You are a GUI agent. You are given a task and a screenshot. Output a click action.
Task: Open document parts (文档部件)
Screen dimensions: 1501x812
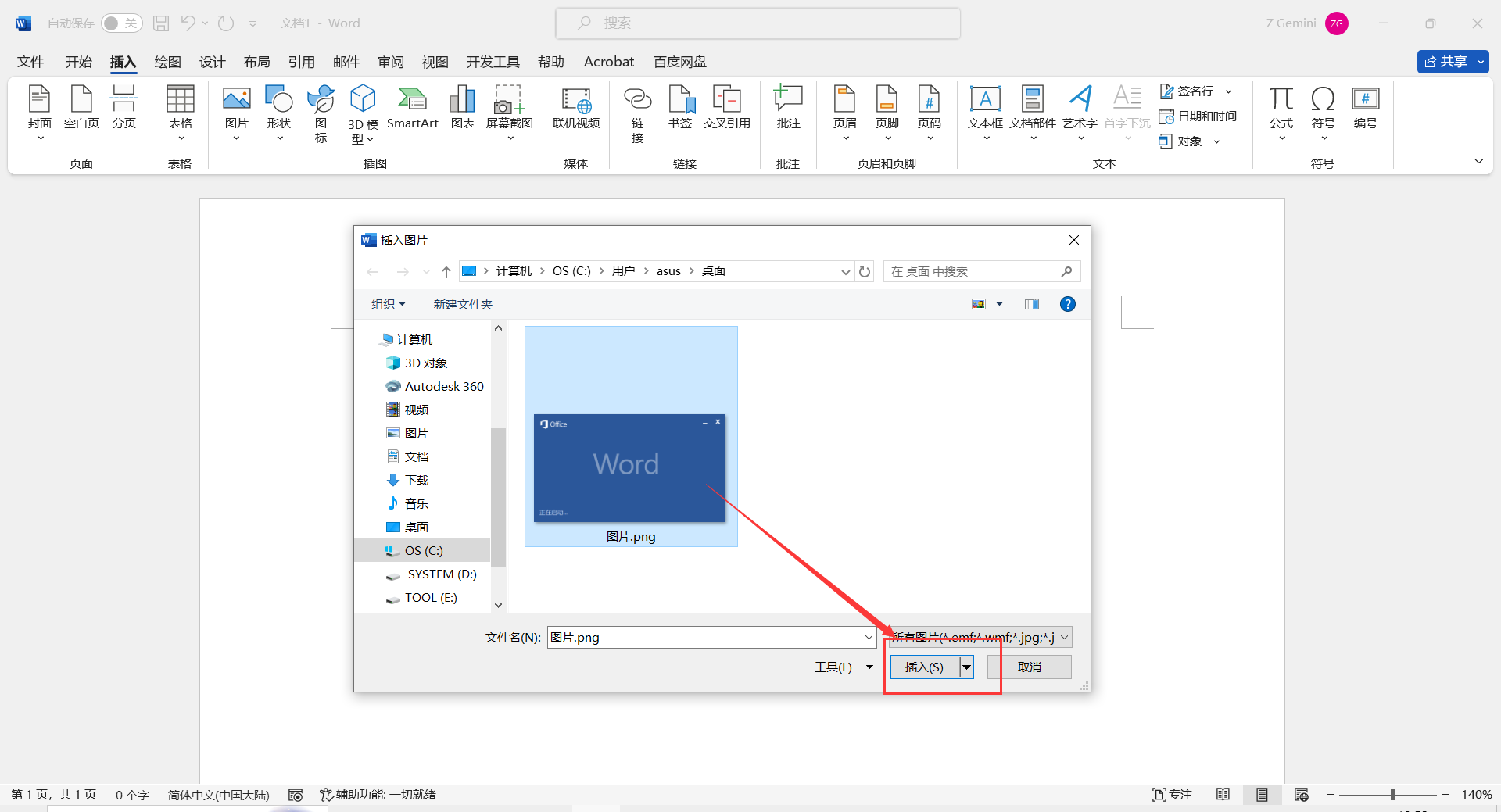click(x=1033, y=113)
